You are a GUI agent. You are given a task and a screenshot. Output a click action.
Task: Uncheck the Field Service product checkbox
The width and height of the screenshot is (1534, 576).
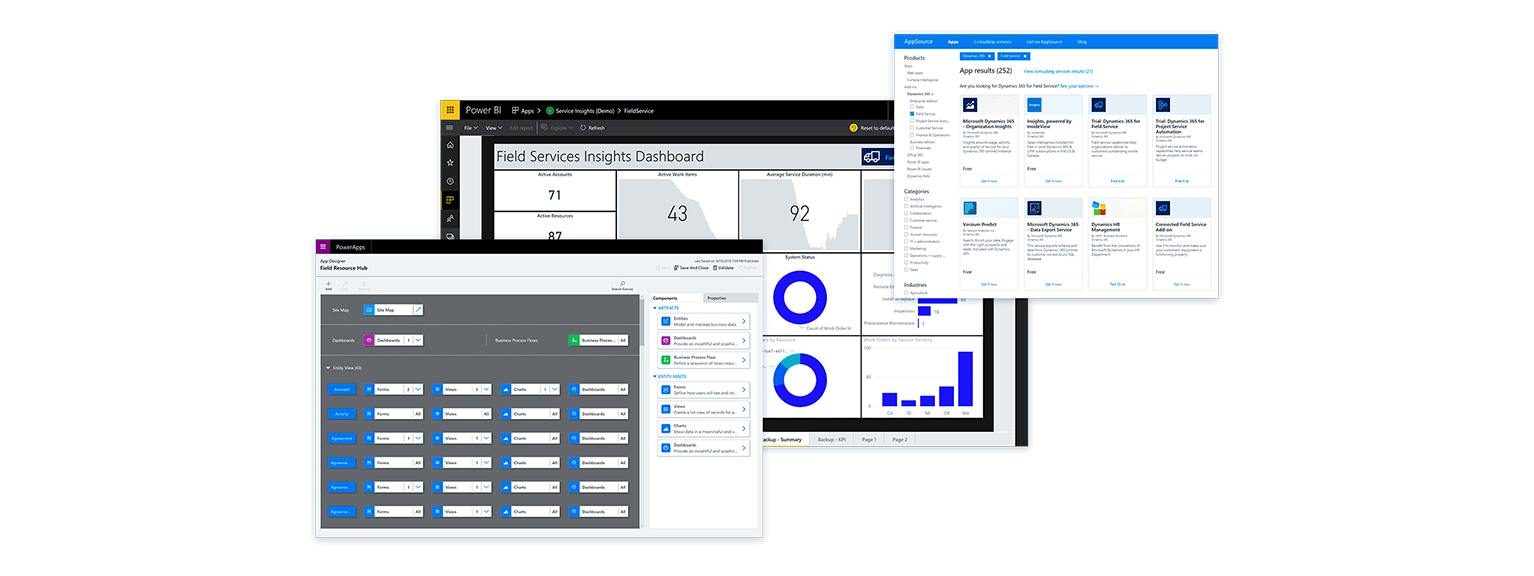point(912,114)
